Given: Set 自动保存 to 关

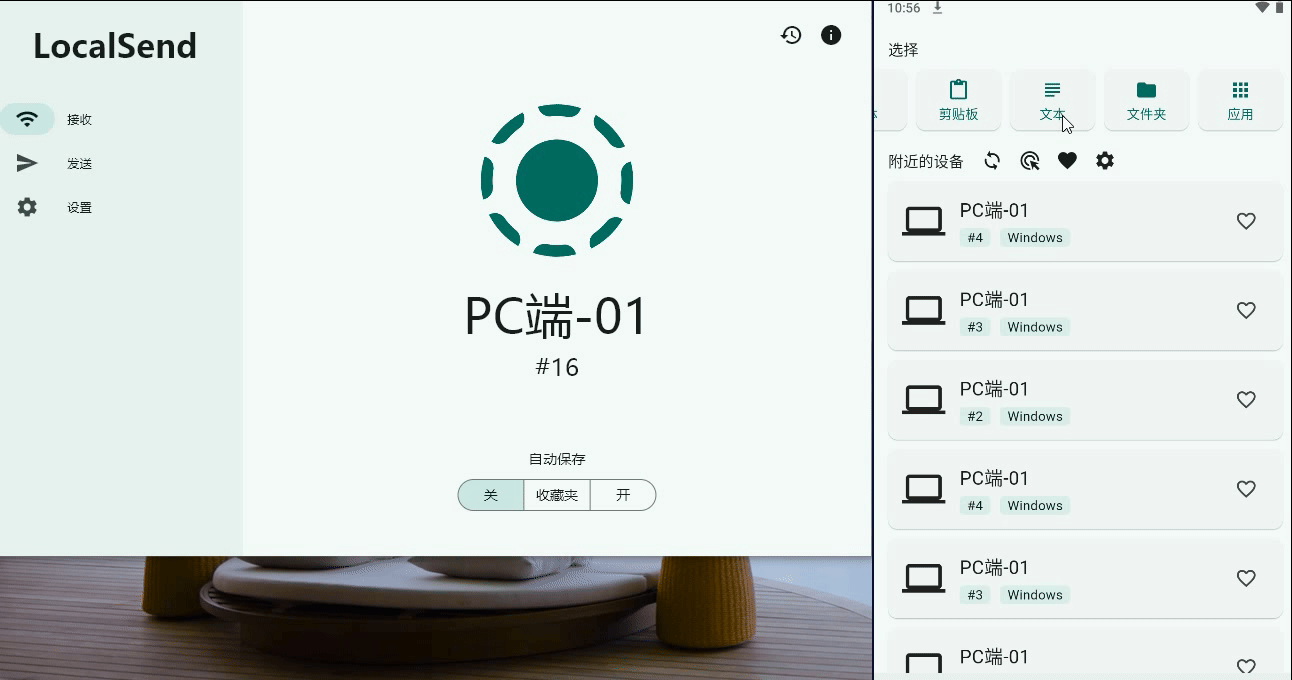Looking at the screenshot, I should (491, 495).
